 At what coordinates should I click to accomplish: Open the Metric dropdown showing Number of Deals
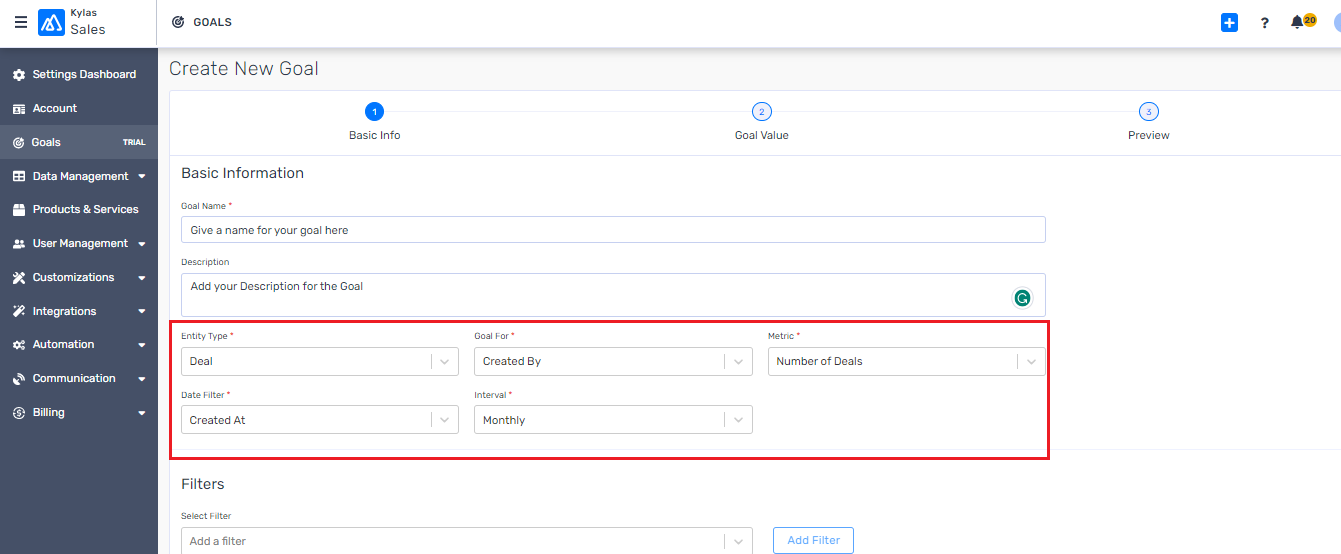click(906, 361)
